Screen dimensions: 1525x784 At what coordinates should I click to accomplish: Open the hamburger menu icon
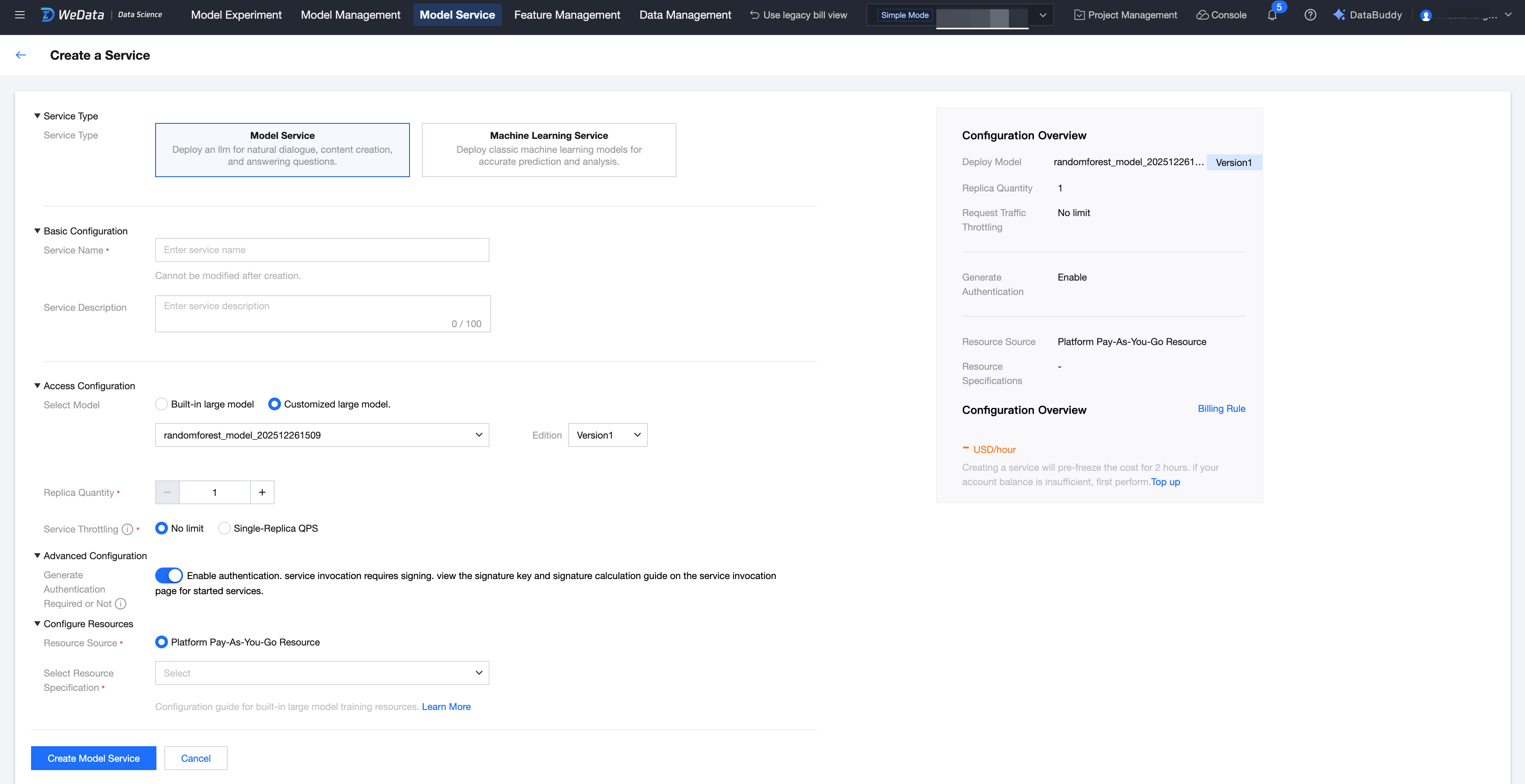pos(20,15)
